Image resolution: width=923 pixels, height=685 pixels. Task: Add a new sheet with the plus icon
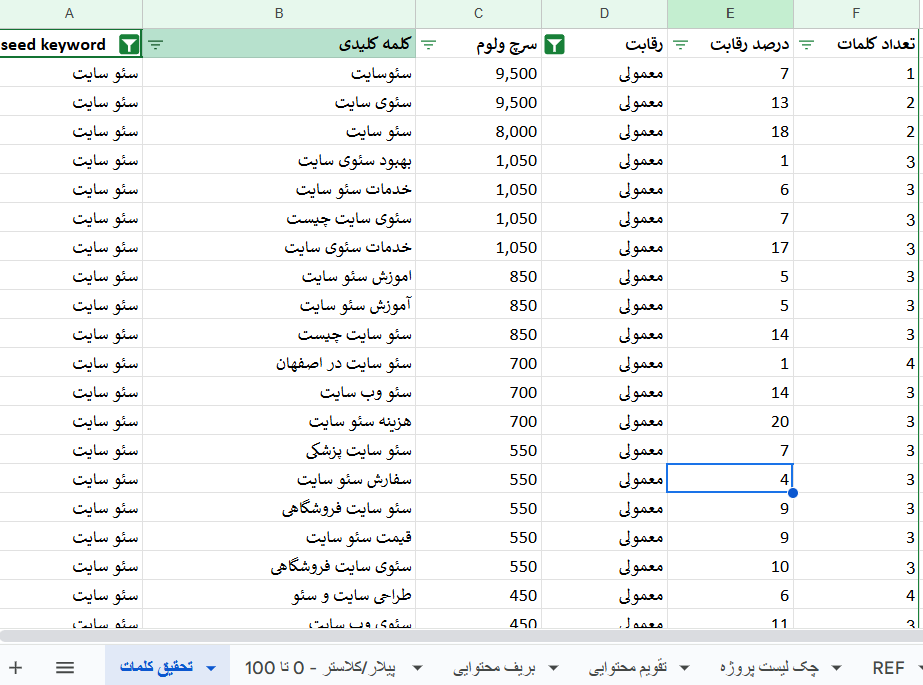click(x=14, y=667)
